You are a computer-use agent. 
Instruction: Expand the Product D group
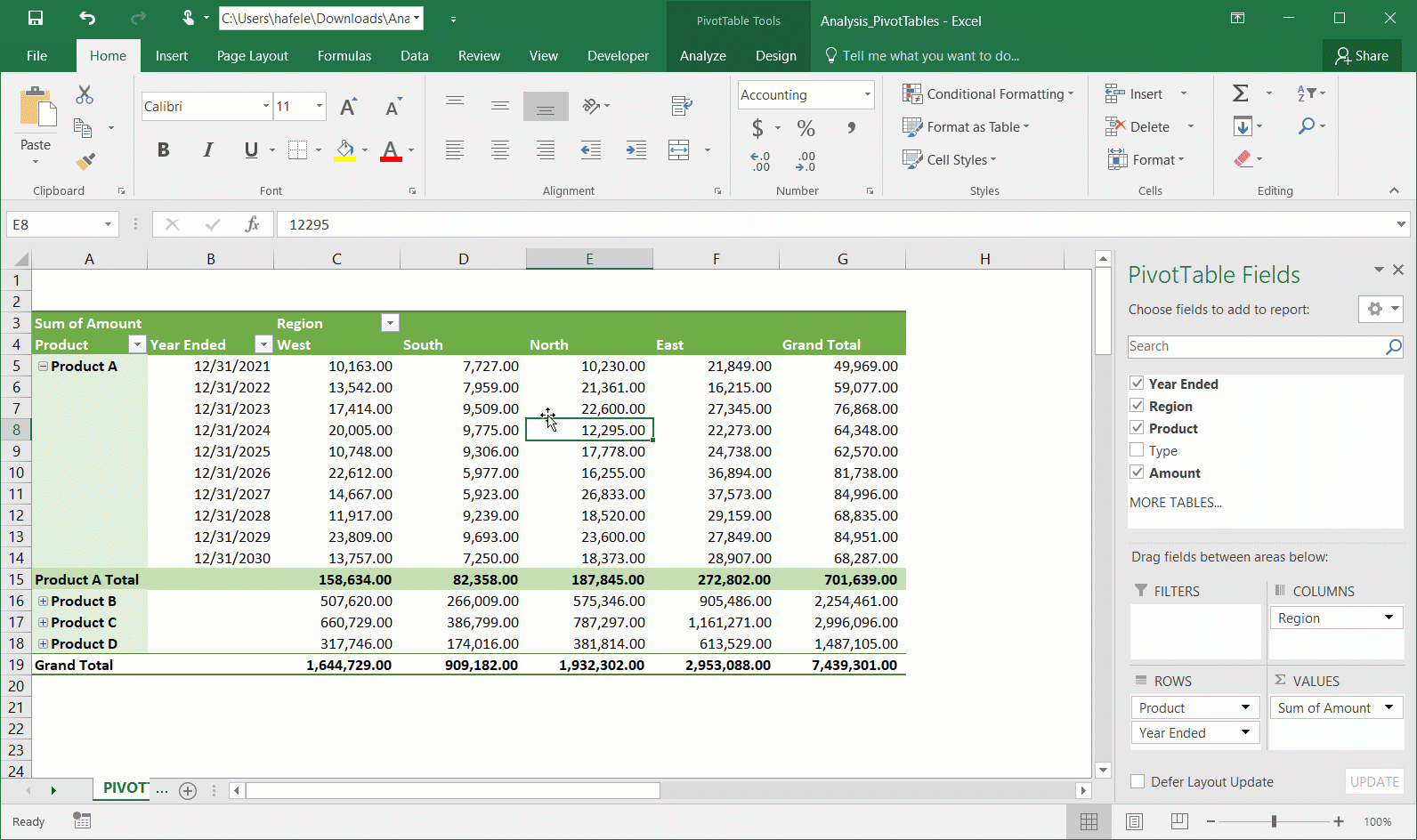(x=43, y=643)
